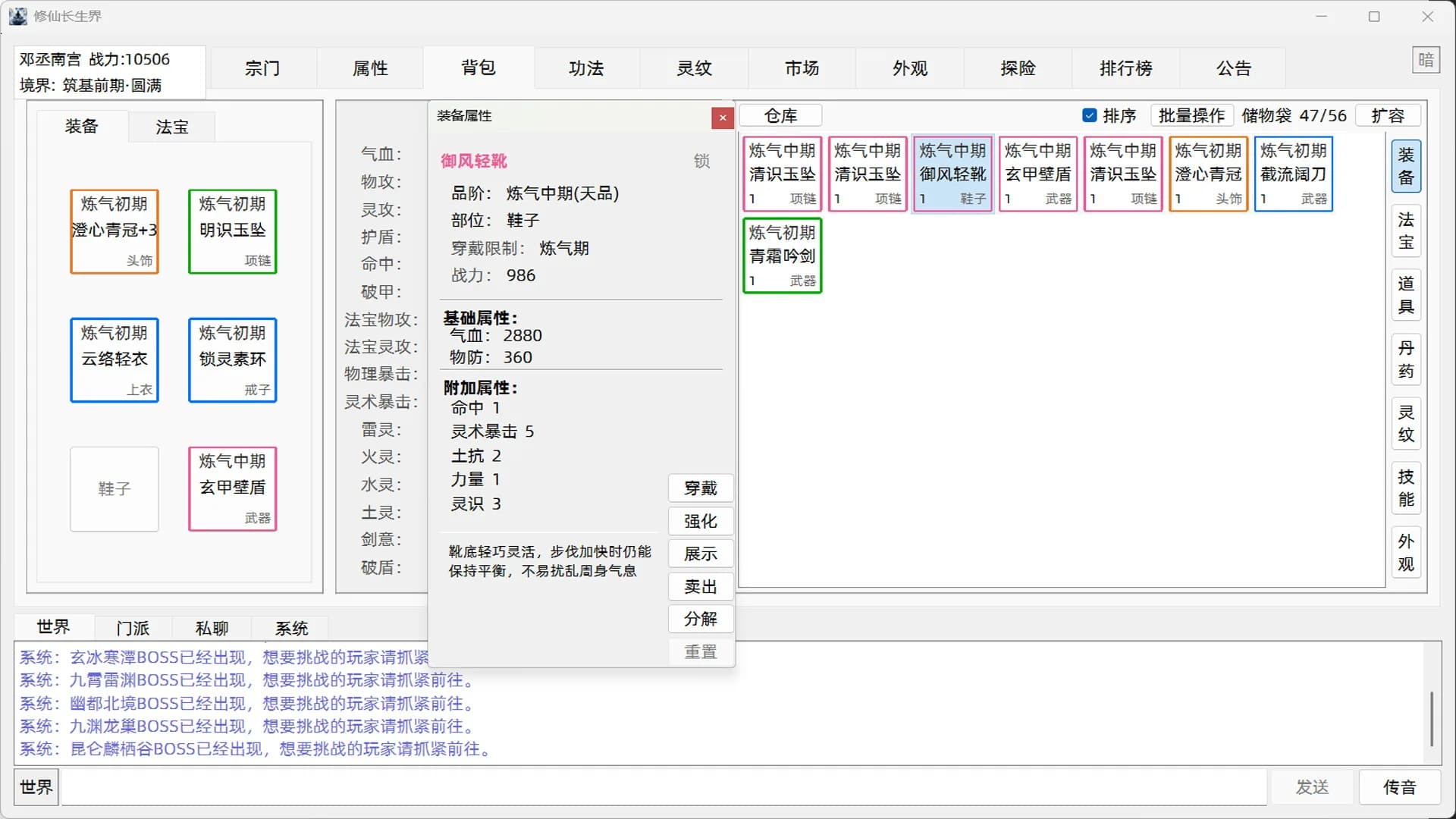
Task: Switch chat to 系统 channel tab
Action: point(291,629)
